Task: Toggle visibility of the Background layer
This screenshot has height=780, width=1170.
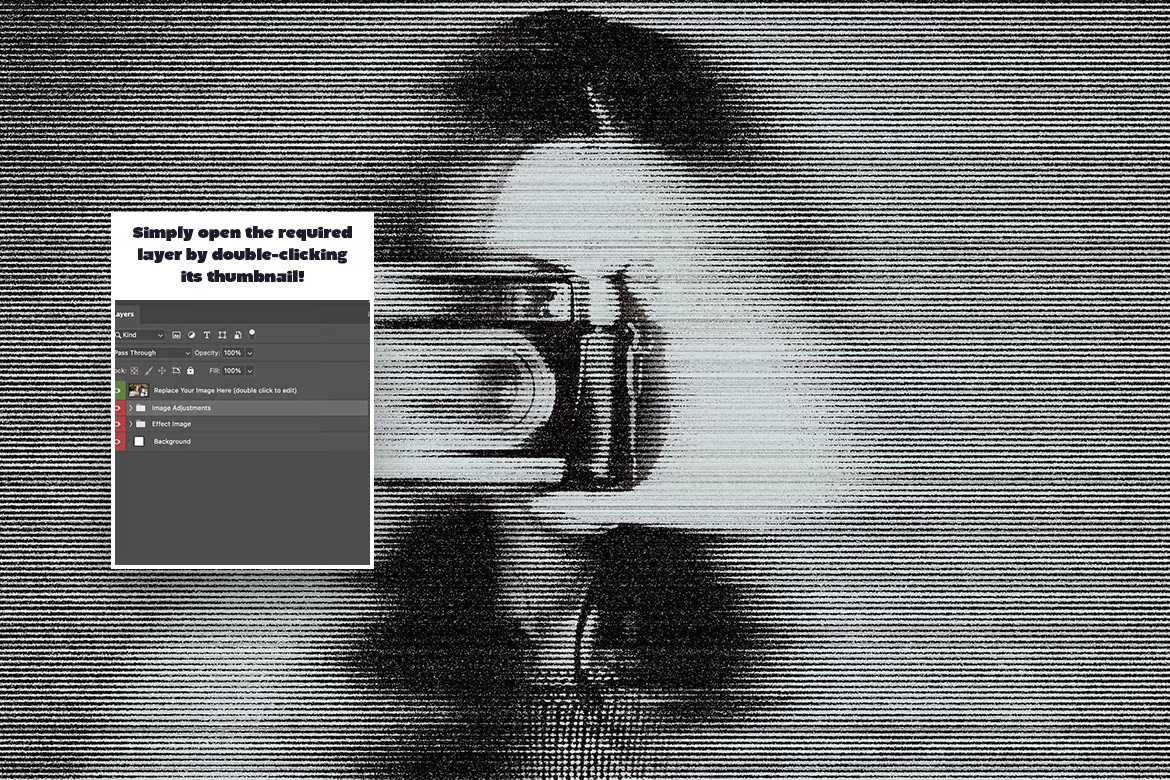Action: tap(119, 441)
